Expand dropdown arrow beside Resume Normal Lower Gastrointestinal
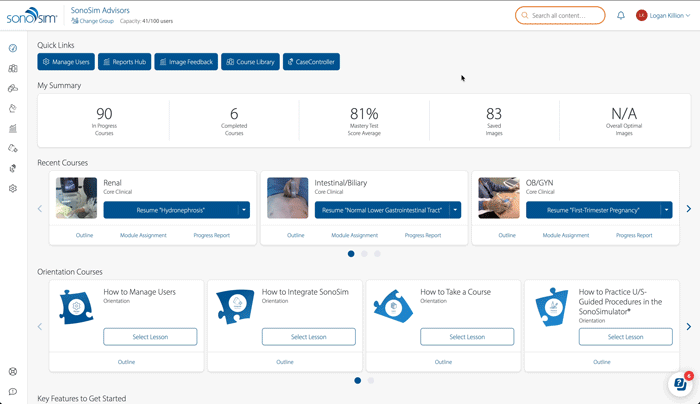Image resolution: width=700 pixels, height=404 pixels. click(x=455, y=210)
